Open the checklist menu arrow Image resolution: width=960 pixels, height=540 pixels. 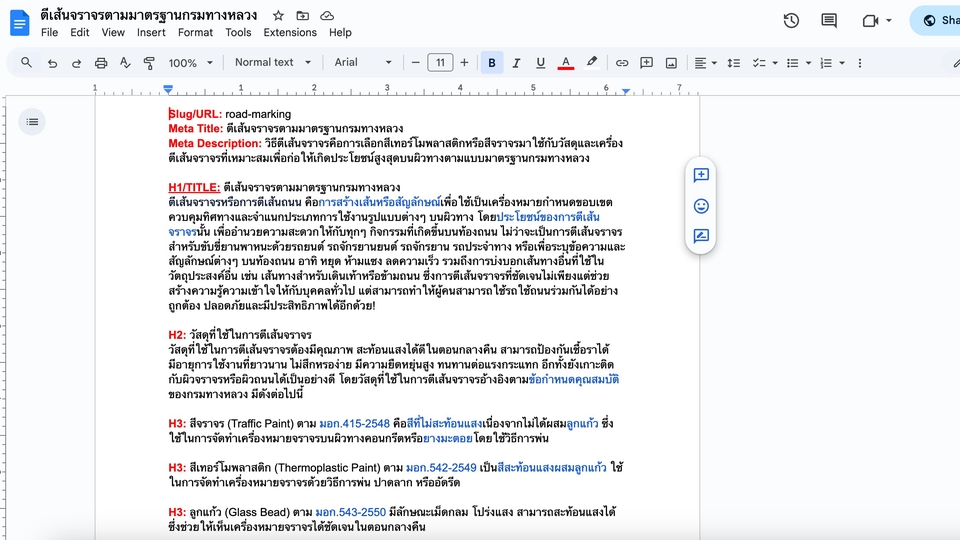775,62
